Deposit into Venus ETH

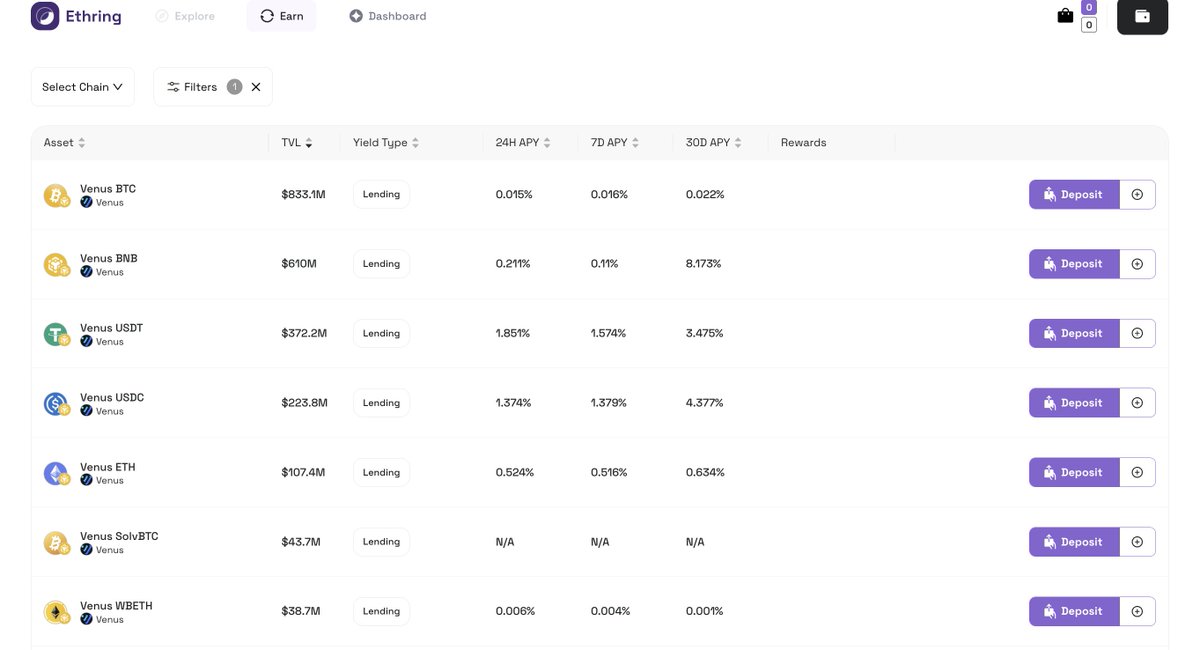click(x=1074, y=473)
